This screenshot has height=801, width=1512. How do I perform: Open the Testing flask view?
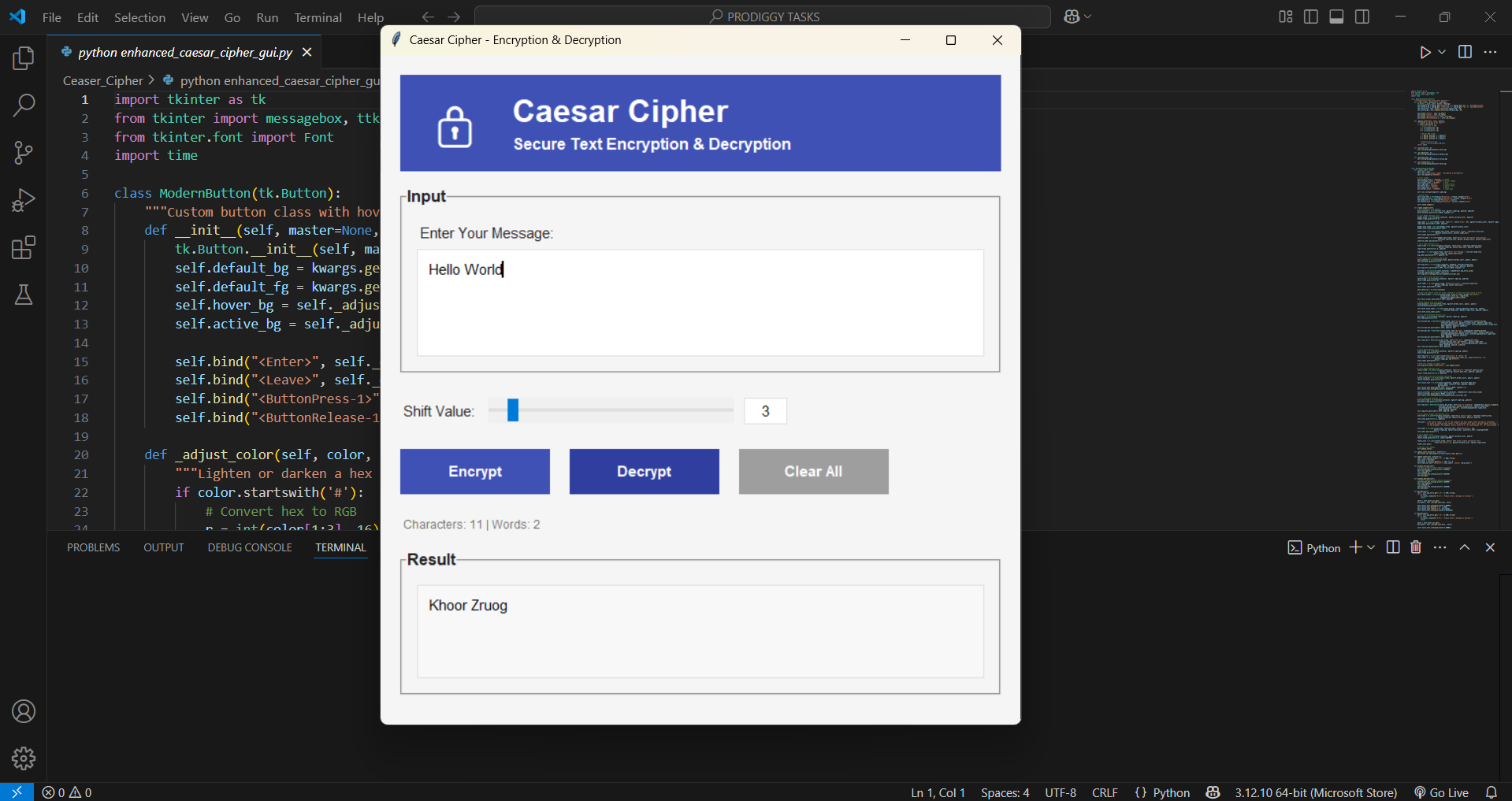tap(24, 295)
